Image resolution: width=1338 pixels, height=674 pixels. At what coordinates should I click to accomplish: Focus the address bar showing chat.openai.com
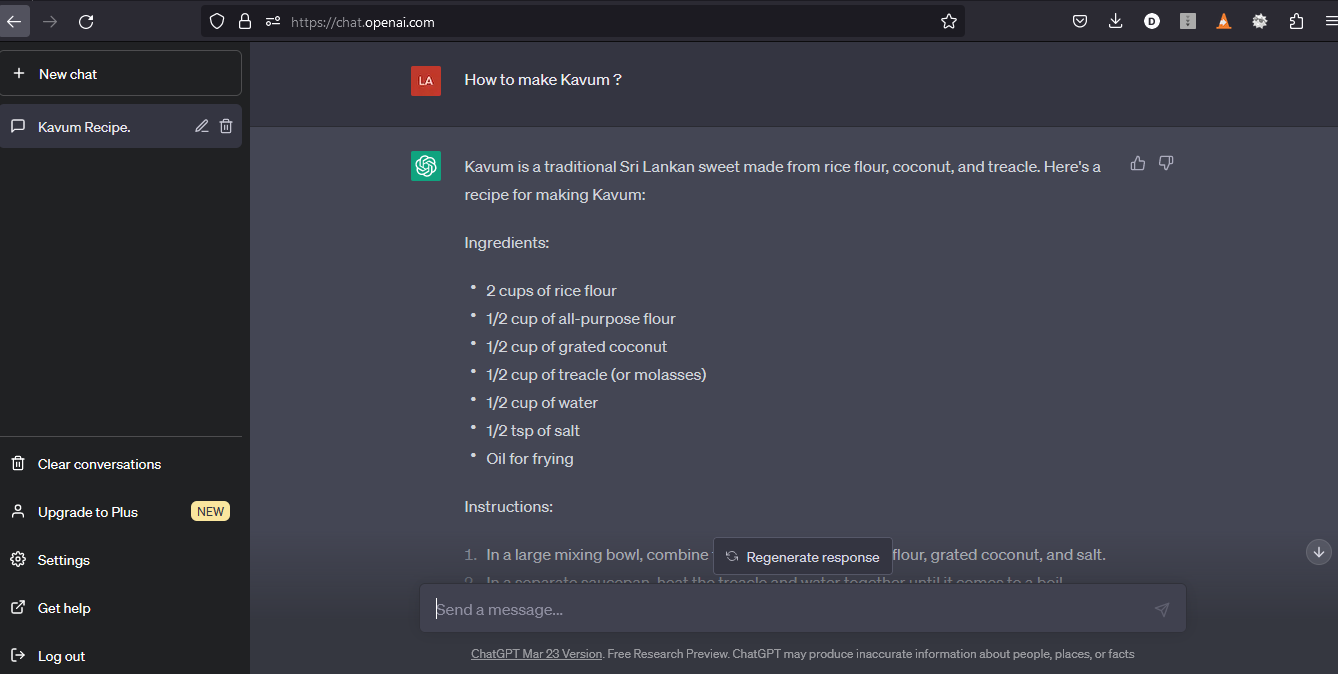tap(583, 21)
